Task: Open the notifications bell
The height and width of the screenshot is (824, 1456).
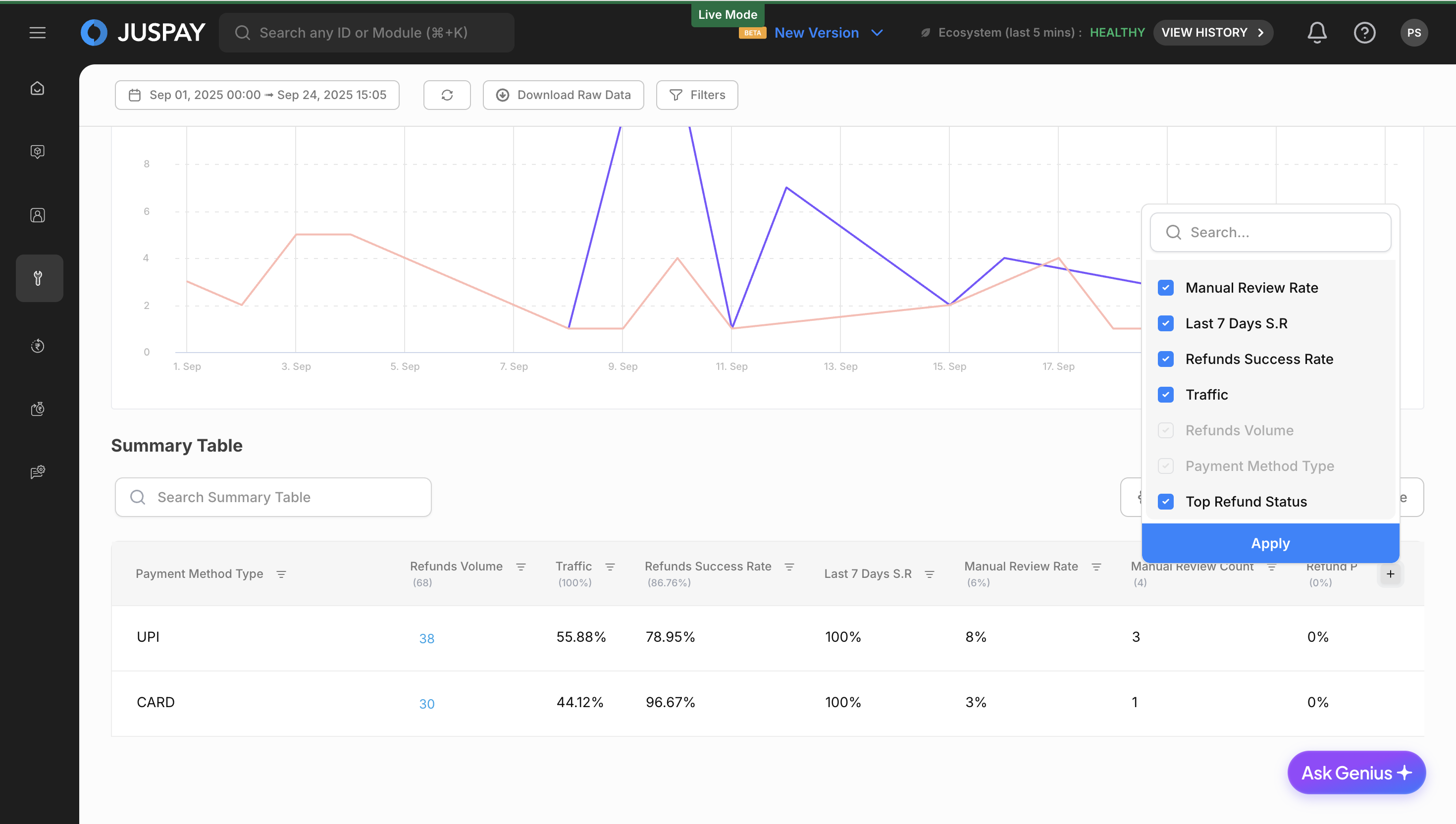Action: click(x=1317, y=33)
